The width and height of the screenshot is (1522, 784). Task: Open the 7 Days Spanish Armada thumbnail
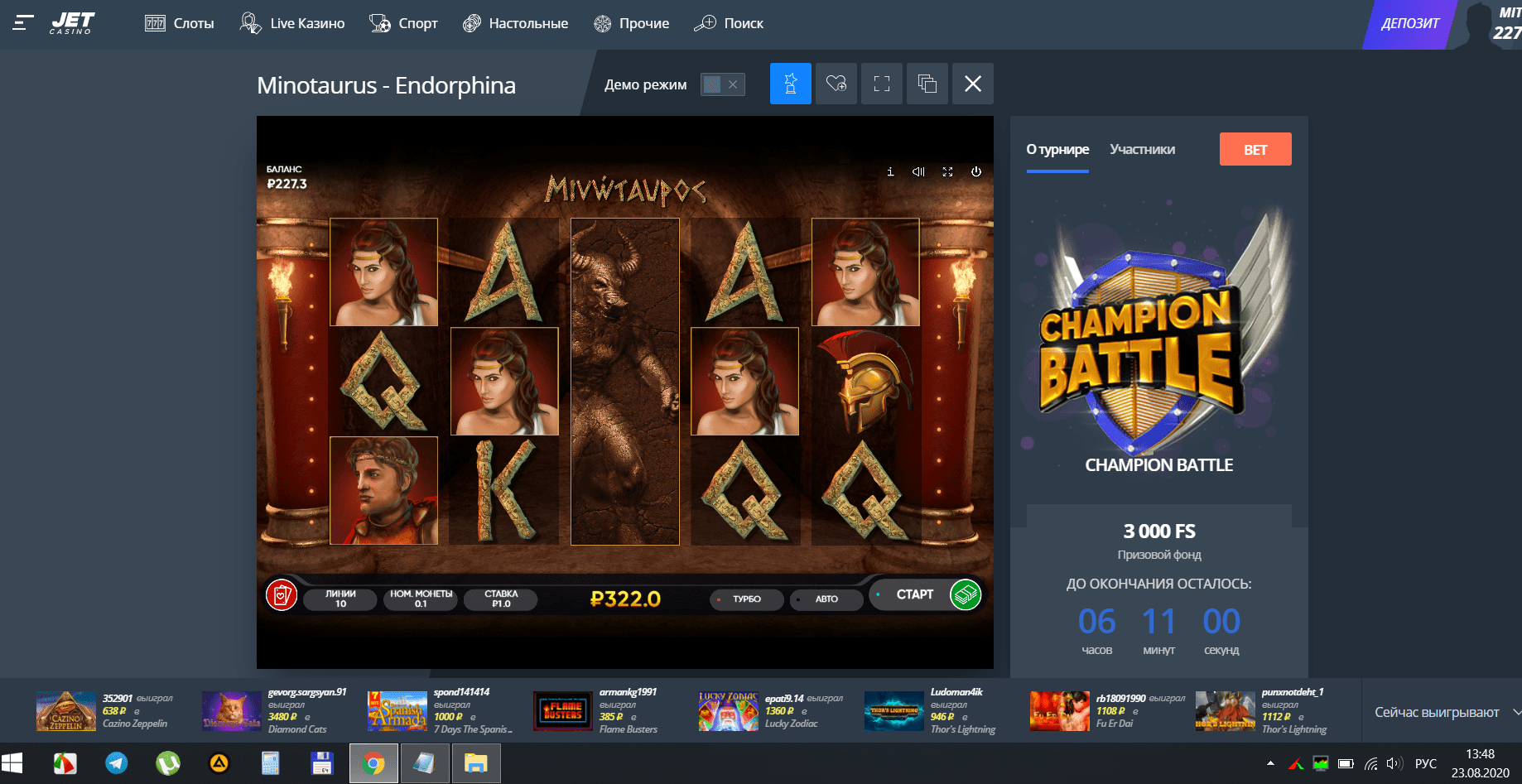pyautogui.click(x=397, y=711)
